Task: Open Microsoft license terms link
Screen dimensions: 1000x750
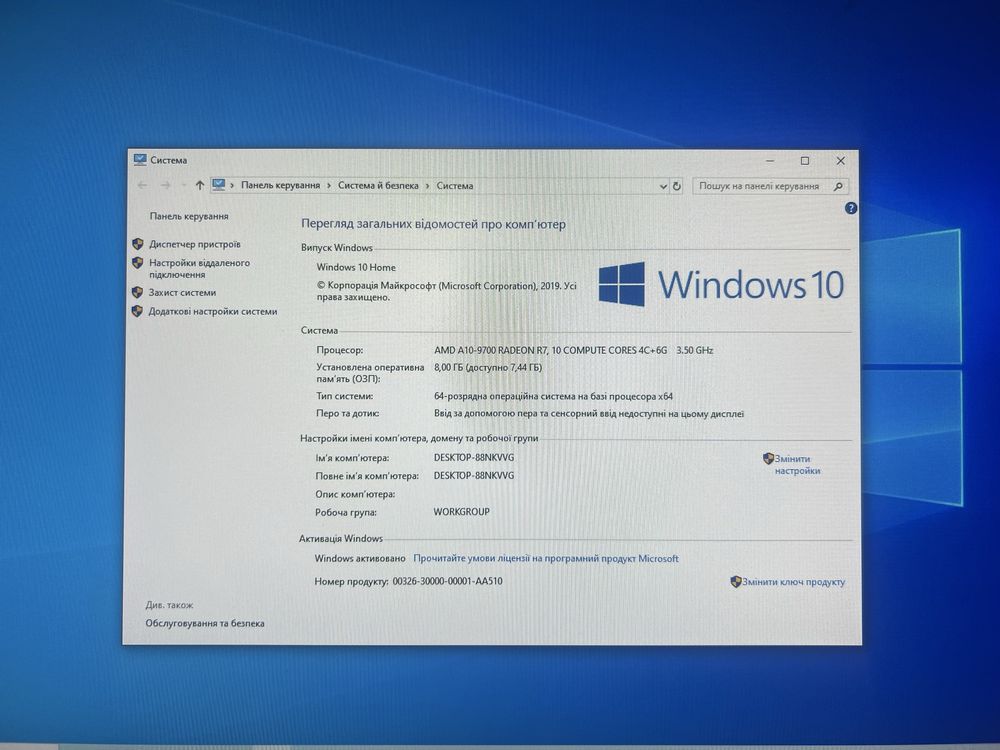Action: [546, 559]
